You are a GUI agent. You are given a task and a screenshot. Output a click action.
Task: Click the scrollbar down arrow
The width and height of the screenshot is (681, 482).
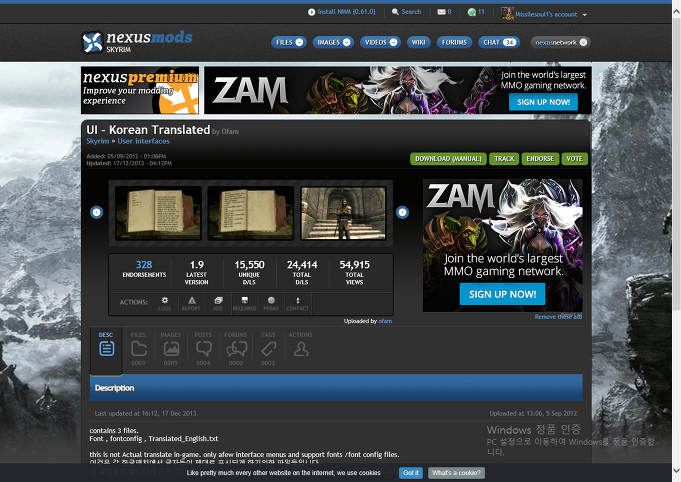click(677, 470)
